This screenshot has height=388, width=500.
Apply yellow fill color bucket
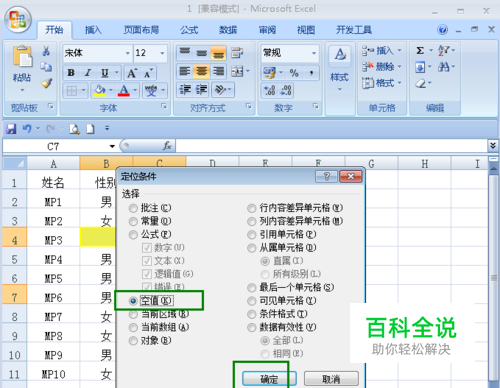click(x=99, y=90)
